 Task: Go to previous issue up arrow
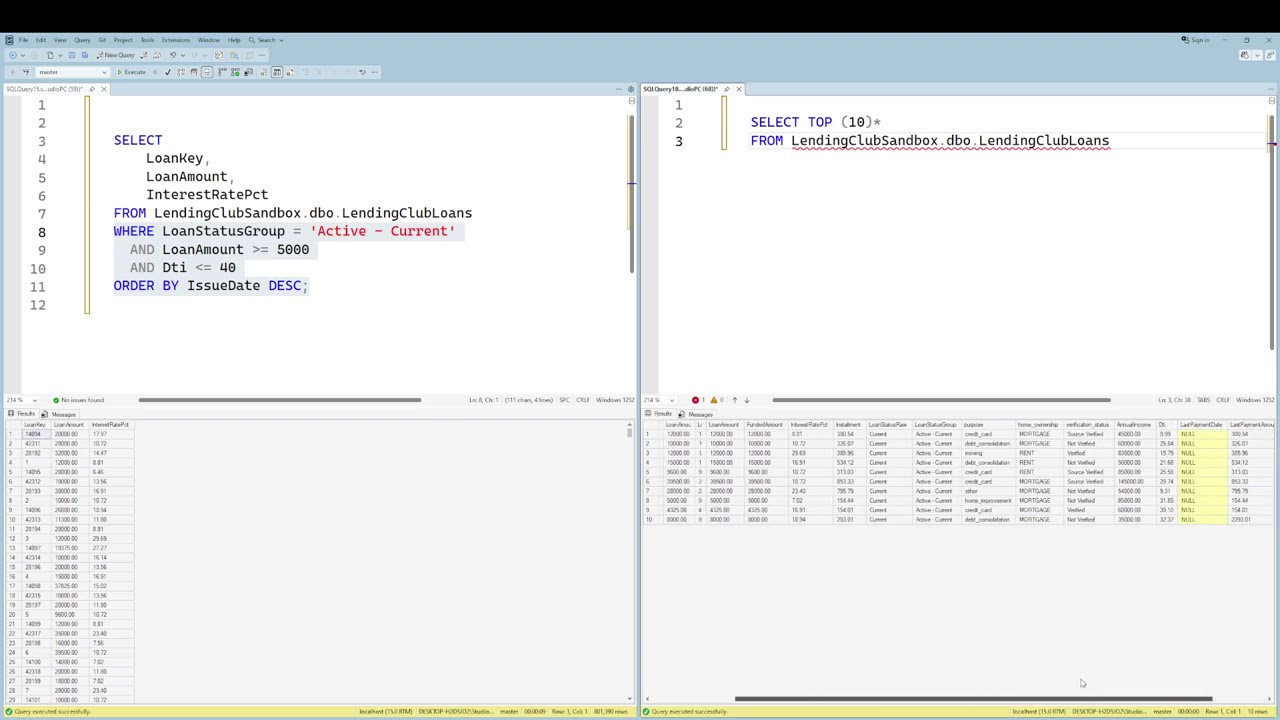735,400
